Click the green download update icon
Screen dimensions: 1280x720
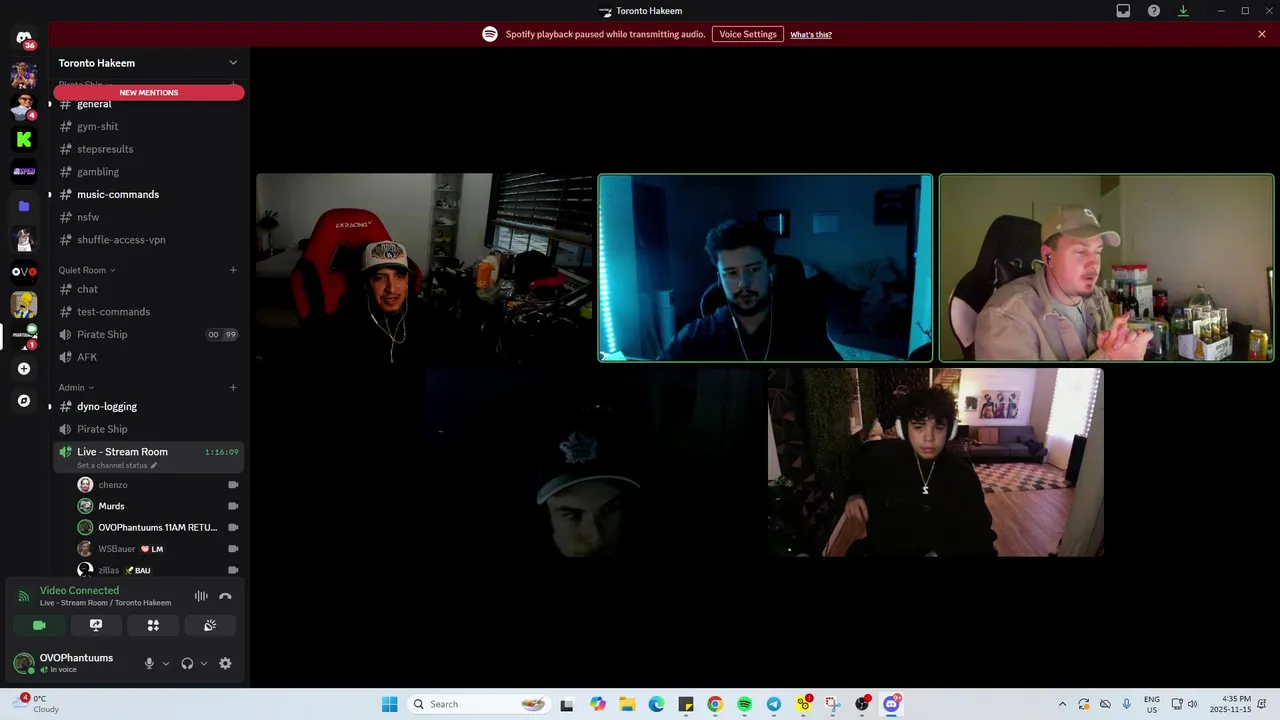tap(1183, 11)
